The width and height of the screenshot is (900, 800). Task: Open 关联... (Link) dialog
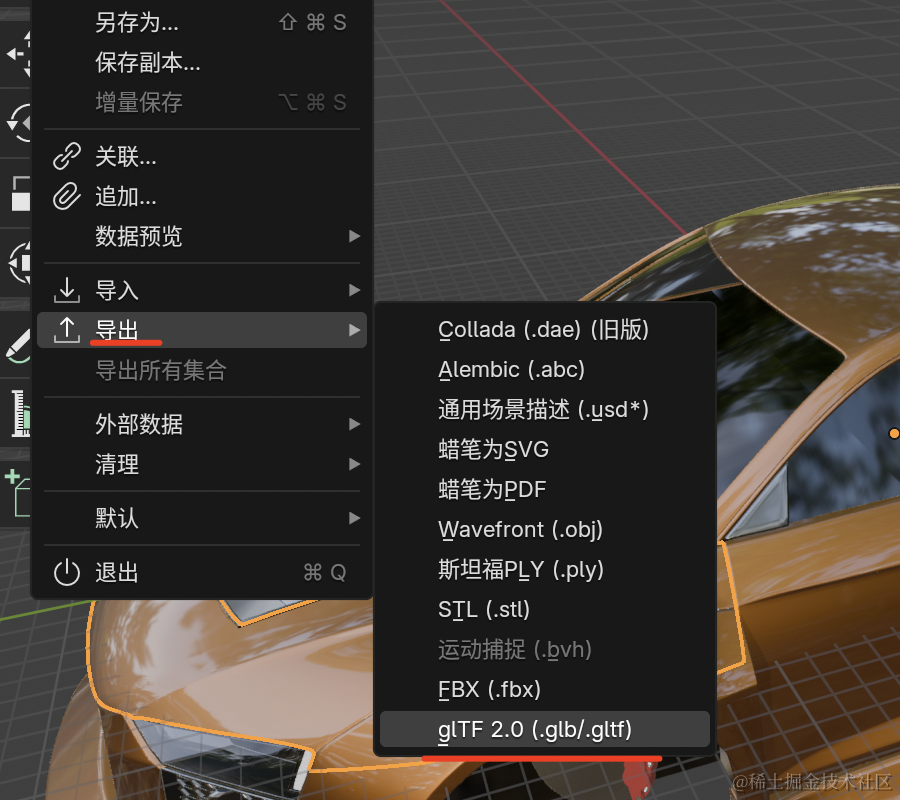(x=201, y=156)
